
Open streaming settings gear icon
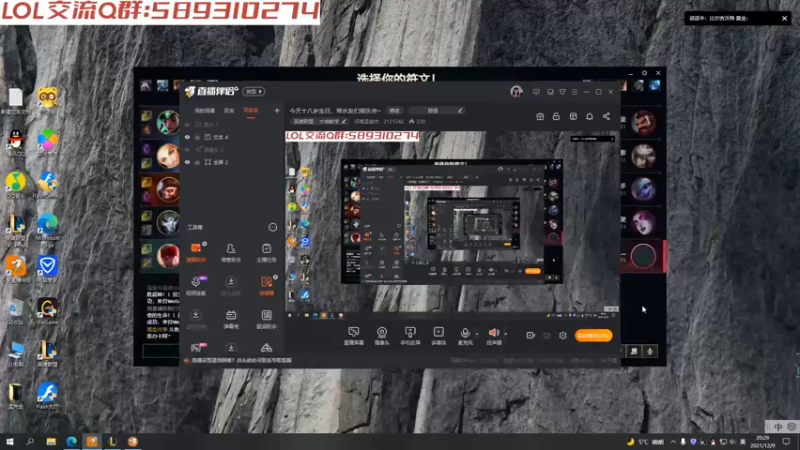(x=563, y=335)
